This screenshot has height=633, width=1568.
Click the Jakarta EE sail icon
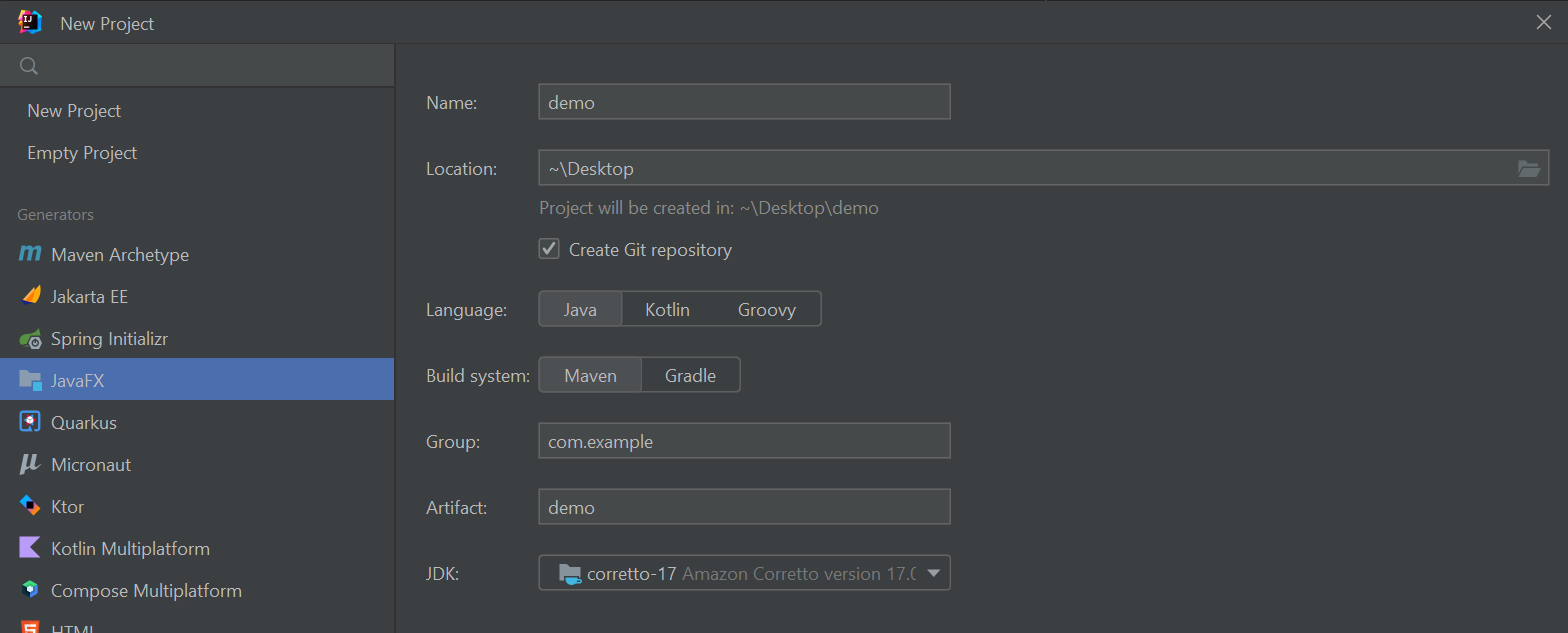31,296
